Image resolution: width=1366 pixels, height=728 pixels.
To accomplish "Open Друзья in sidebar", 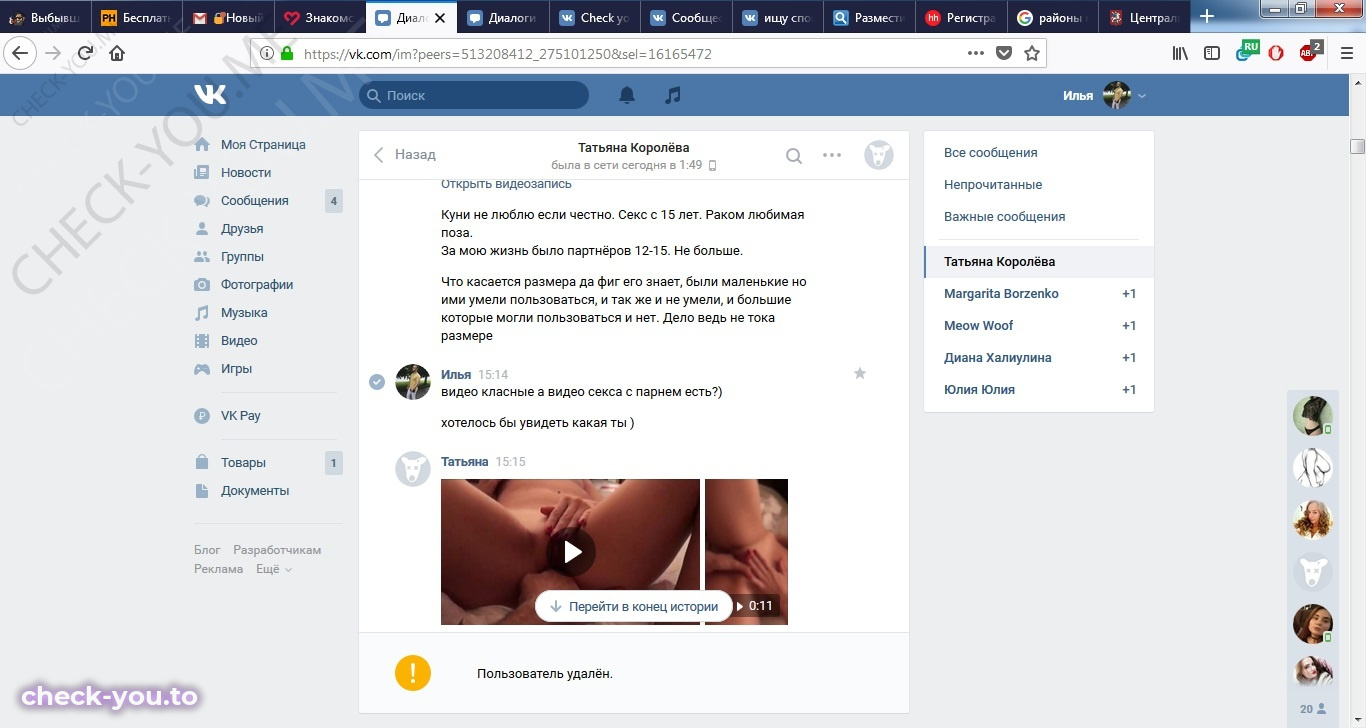I will point(242,229).
